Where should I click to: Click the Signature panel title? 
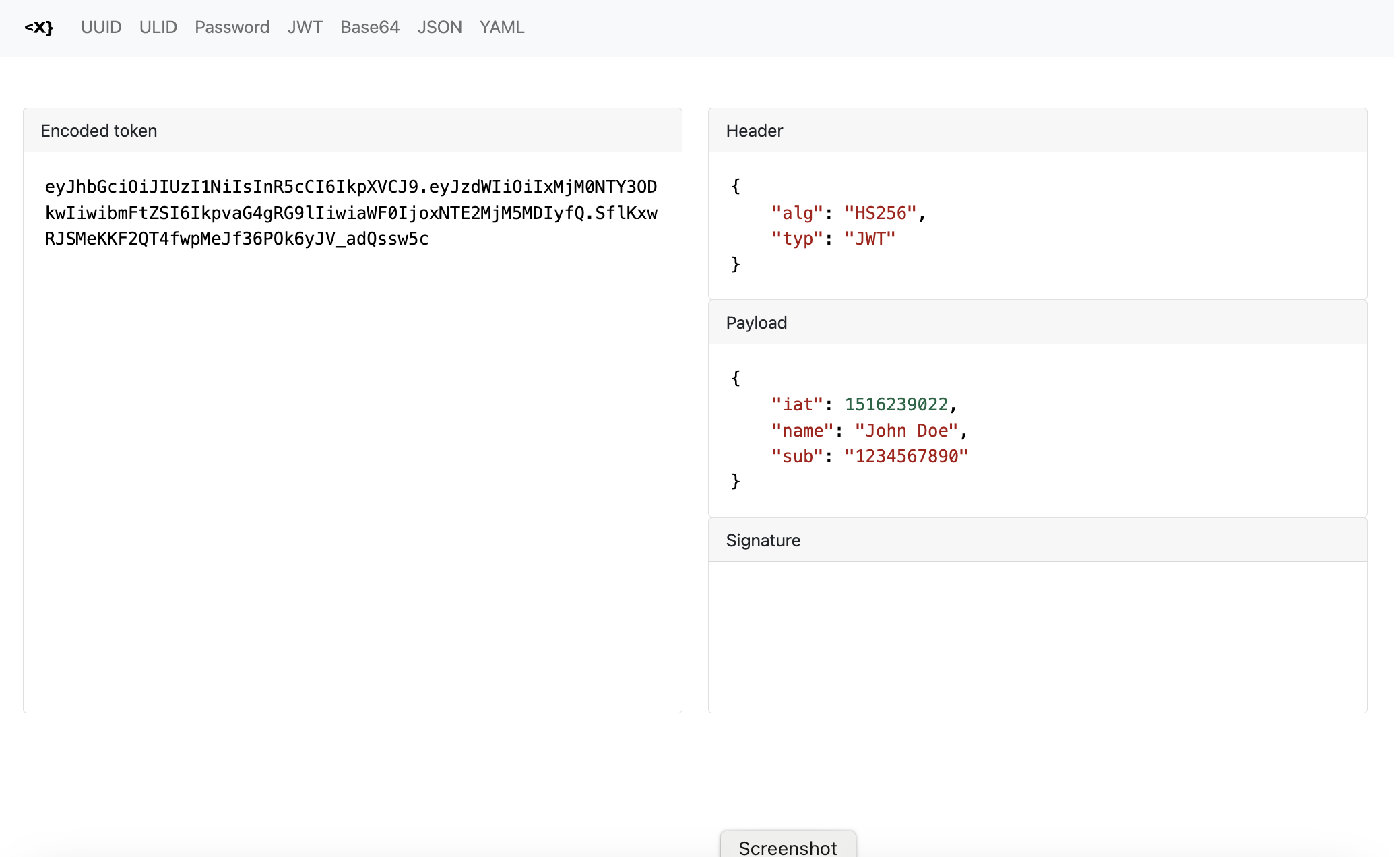point(763,540)
